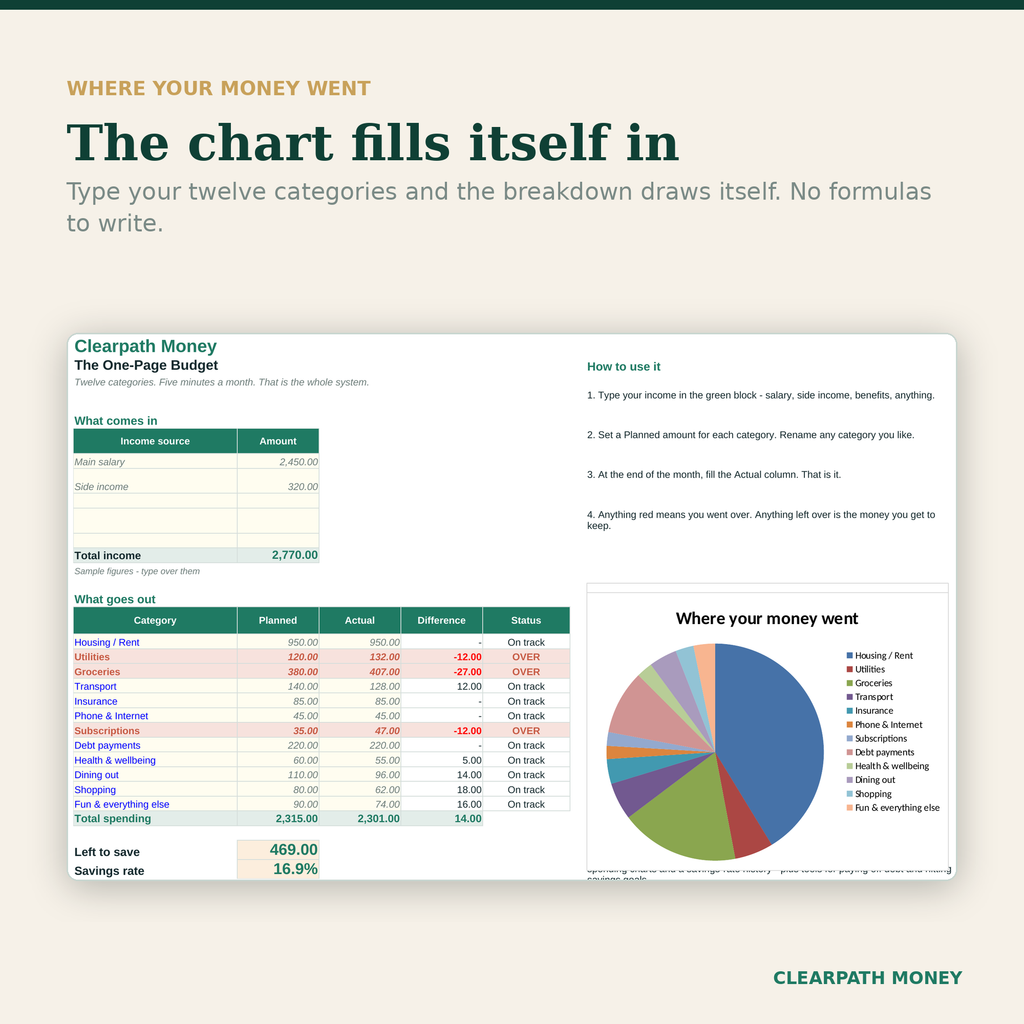Click the Total spending planned 2,315.00
This screenshot has height=1024, width=1024.
(278, 819)
